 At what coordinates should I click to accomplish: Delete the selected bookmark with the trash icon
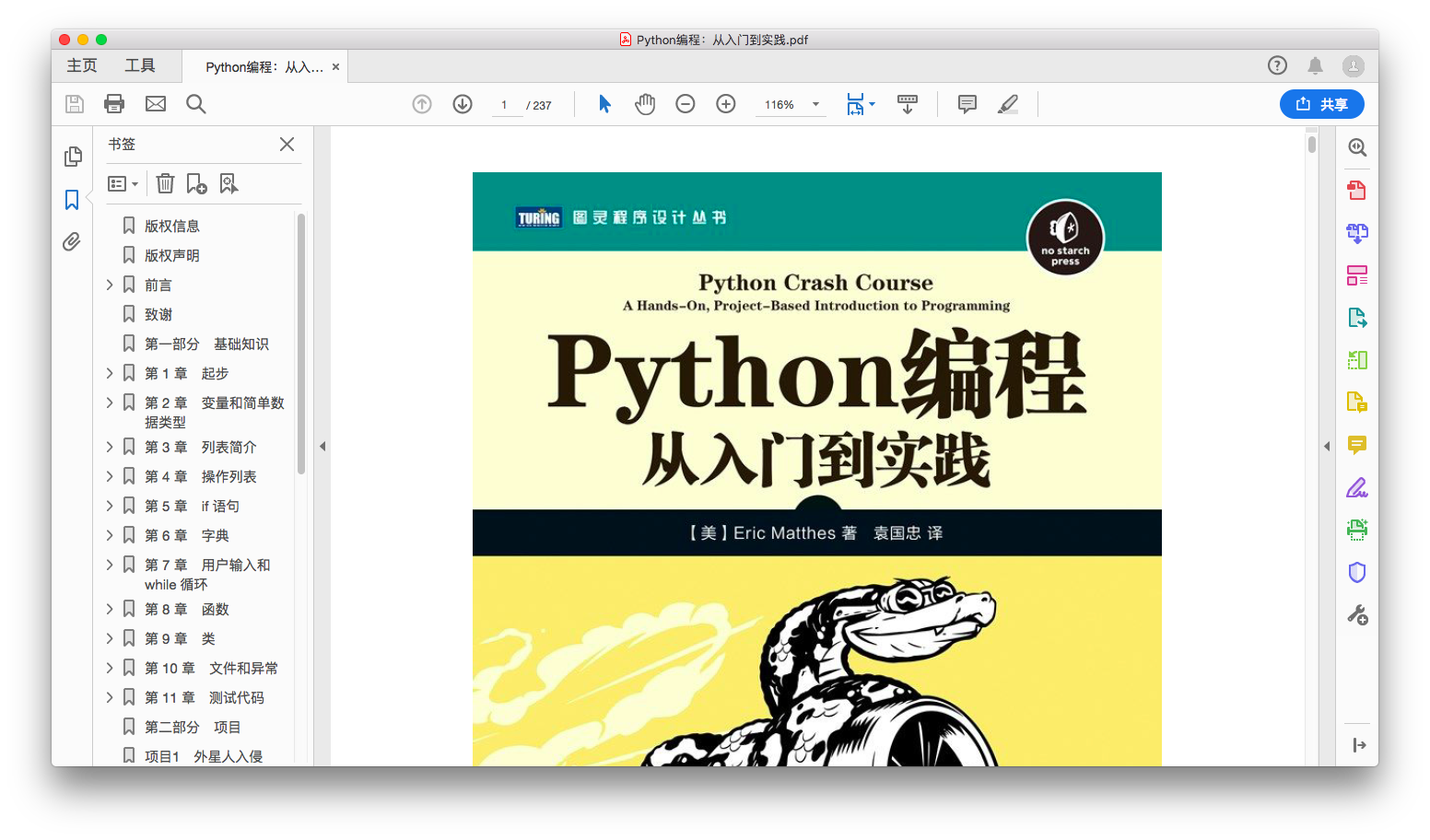click(x=165, y=183)
